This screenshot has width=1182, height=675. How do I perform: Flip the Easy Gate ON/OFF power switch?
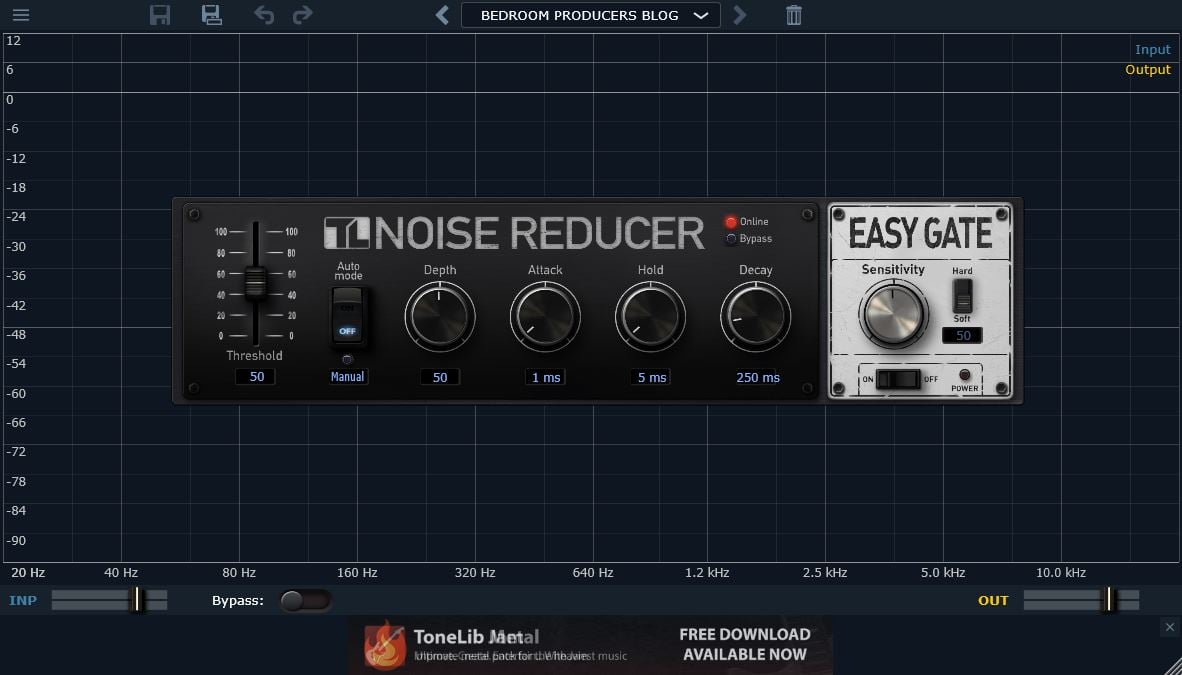point(904,379)
